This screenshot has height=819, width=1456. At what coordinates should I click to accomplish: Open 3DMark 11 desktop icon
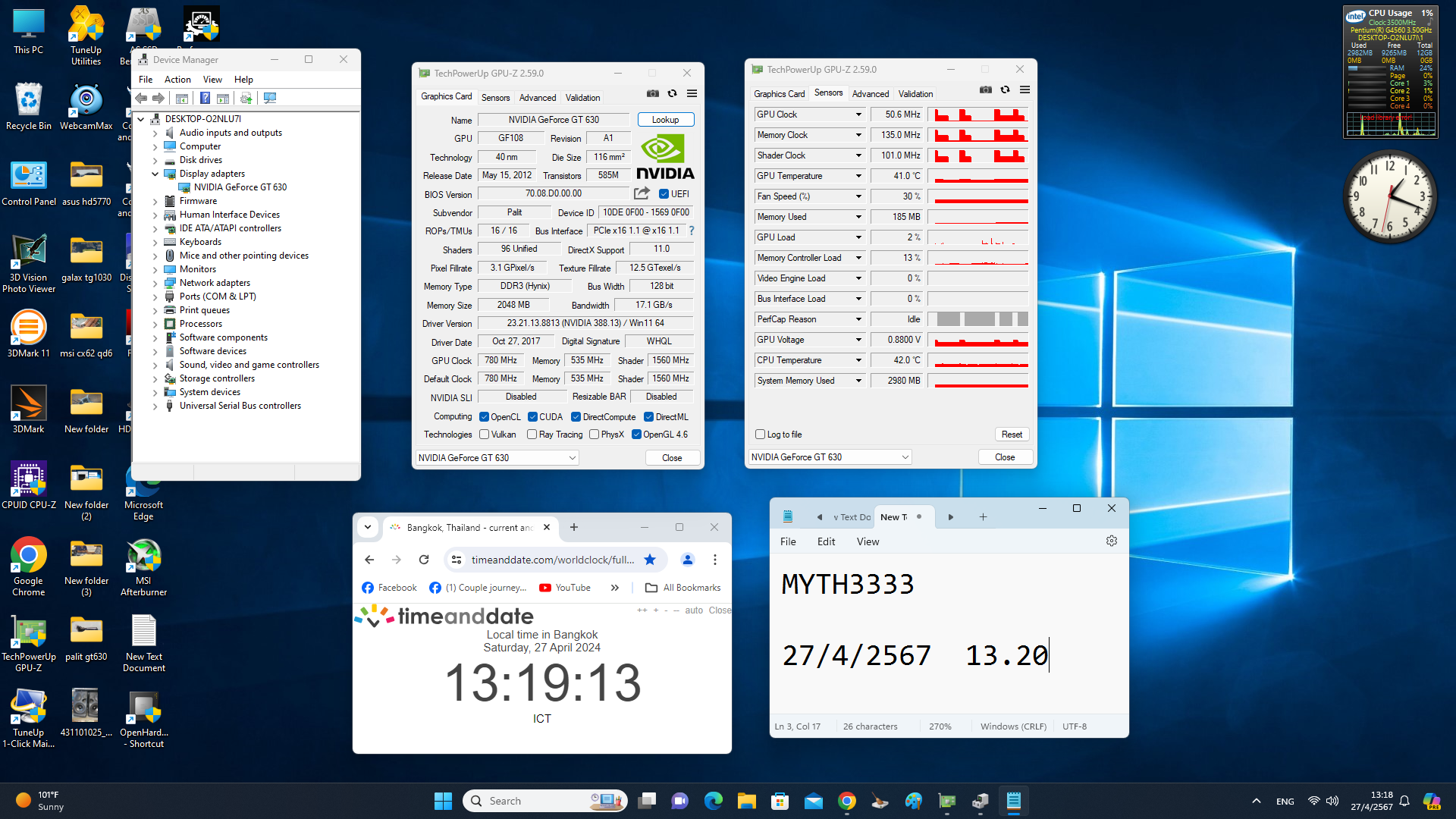pyautogui.click(x=29, y=334)
